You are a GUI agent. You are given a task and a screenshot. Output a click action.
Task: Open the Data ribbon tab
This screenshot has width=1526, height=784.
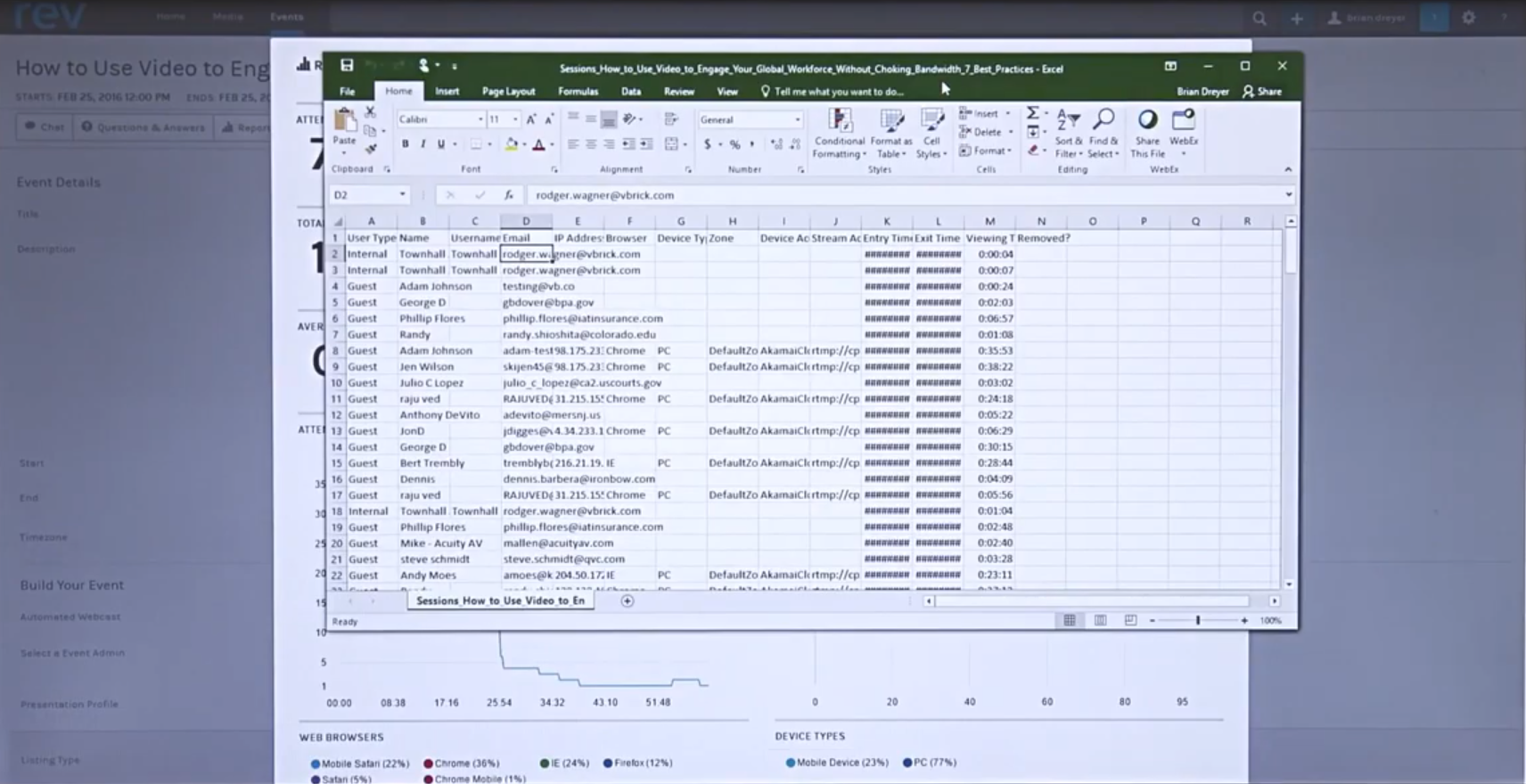pos(631,91)
